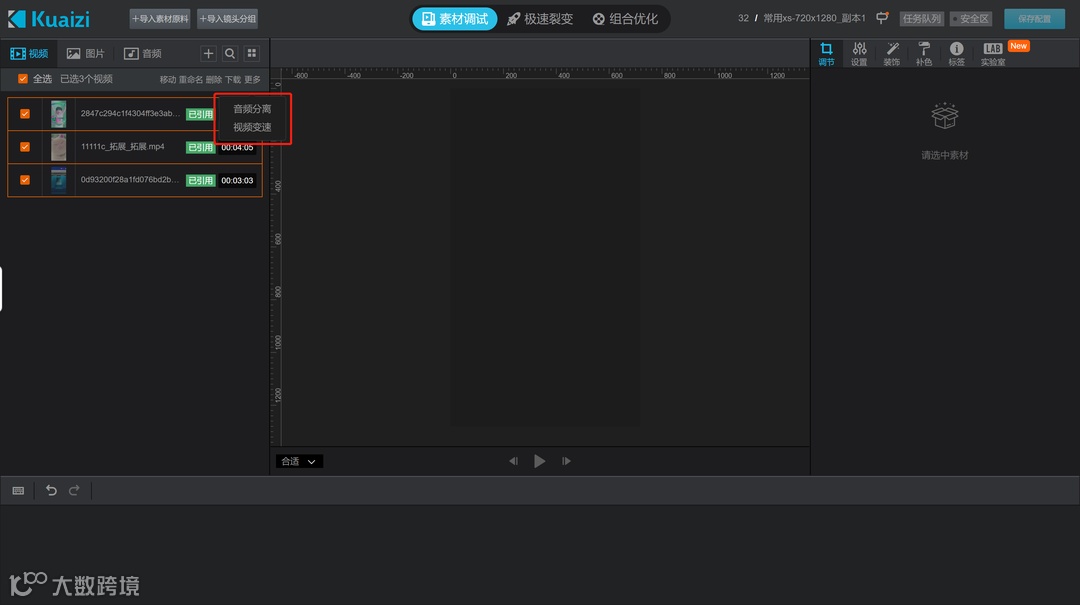Click the signpost notification icon
The image size is (1080, 605).
(882, 18)
